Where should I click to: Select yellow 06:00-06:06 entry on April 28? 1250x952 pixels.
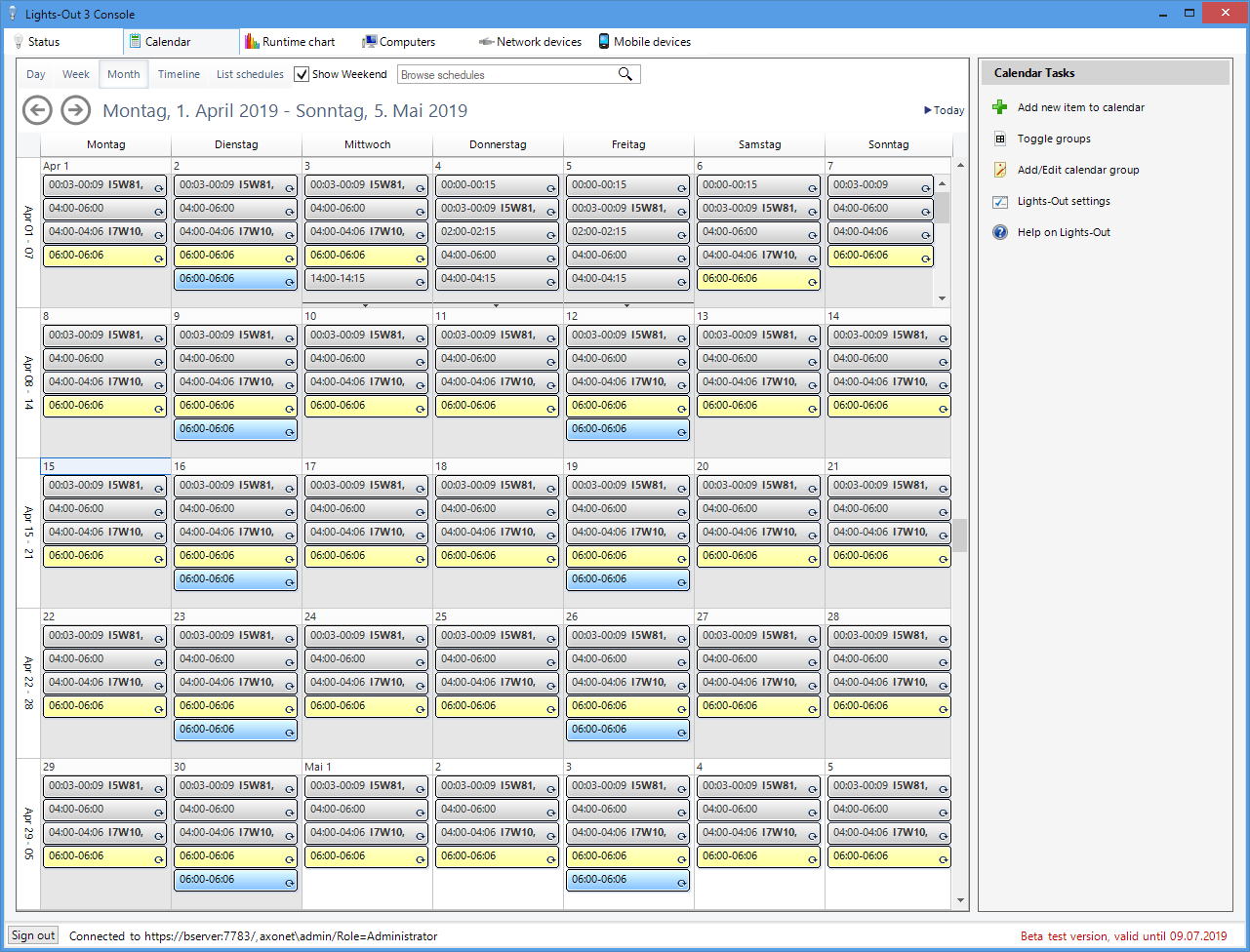pos(889,706)
